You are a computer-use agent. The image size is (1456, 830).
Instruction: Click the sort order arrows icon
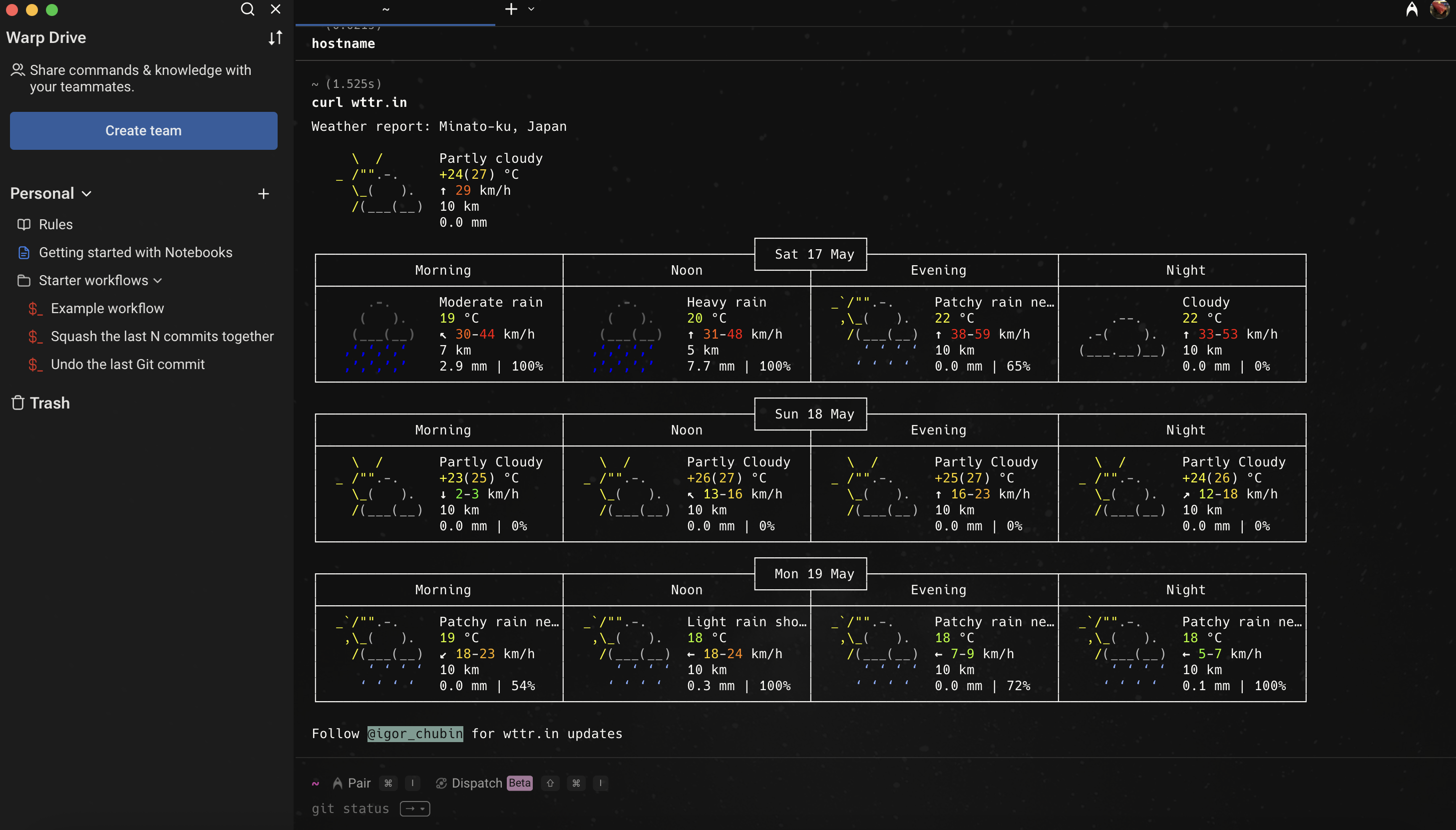click(276, 37)
